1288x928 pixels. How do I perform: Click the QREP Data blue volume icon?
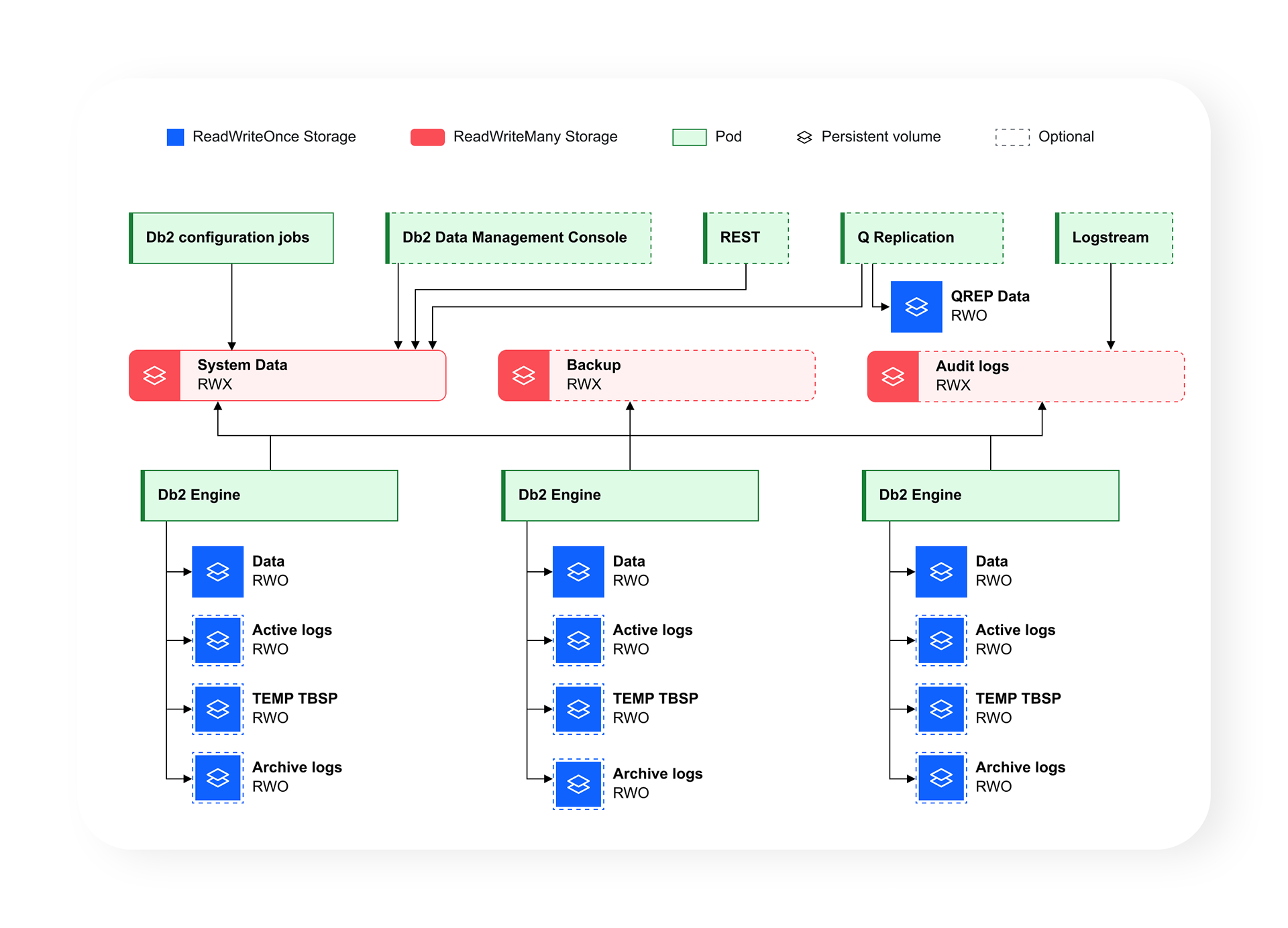click(x=916, y=307)
